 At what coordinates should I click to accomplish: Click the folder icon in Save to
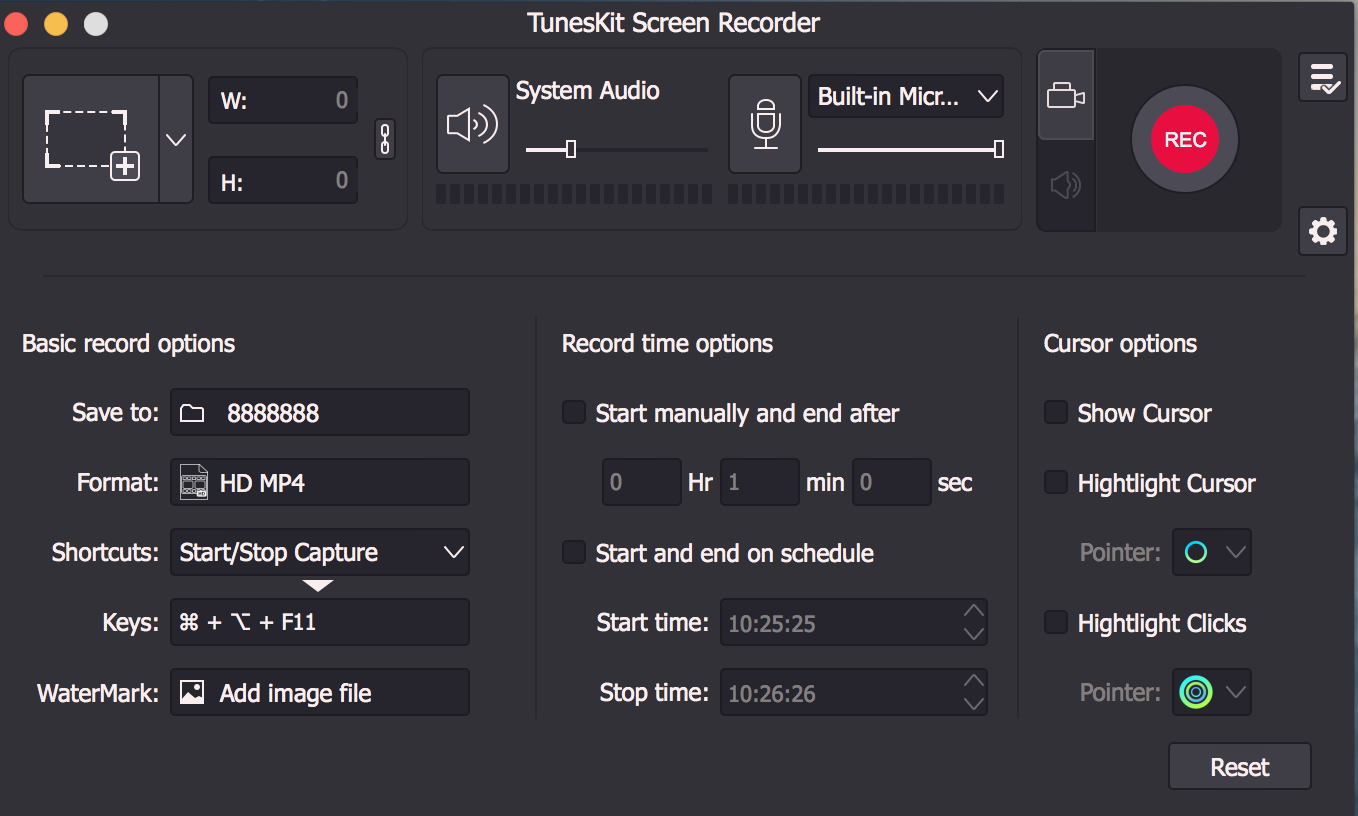pos(192,413)
